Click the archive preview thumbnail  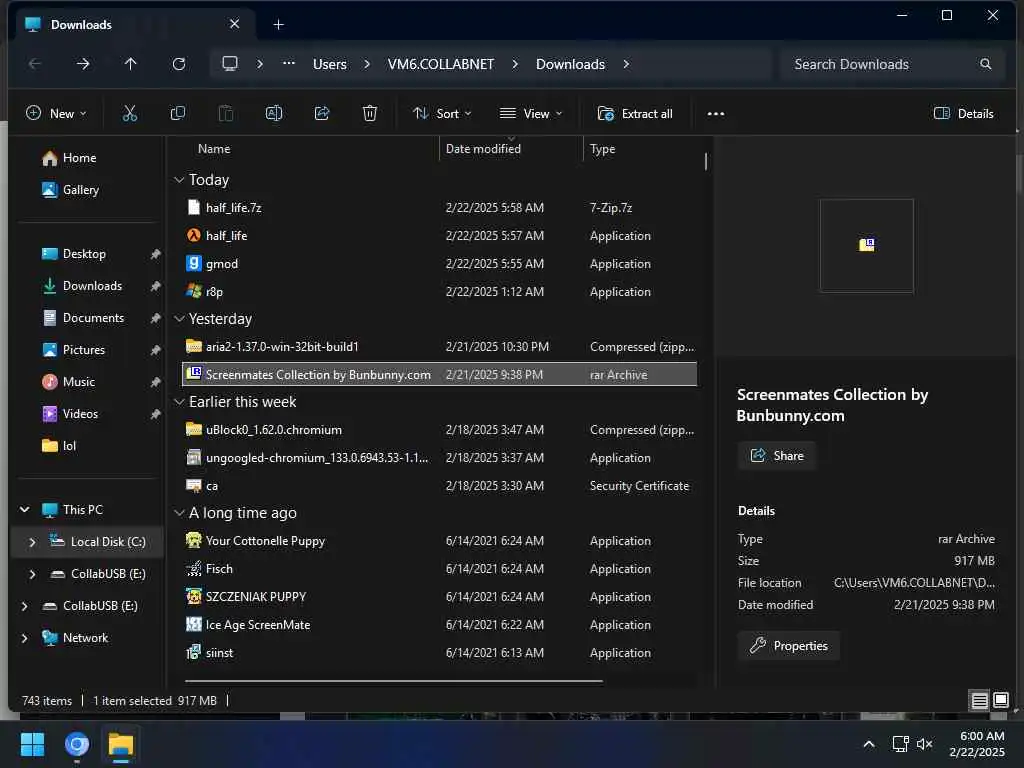[x=867, y=246]
